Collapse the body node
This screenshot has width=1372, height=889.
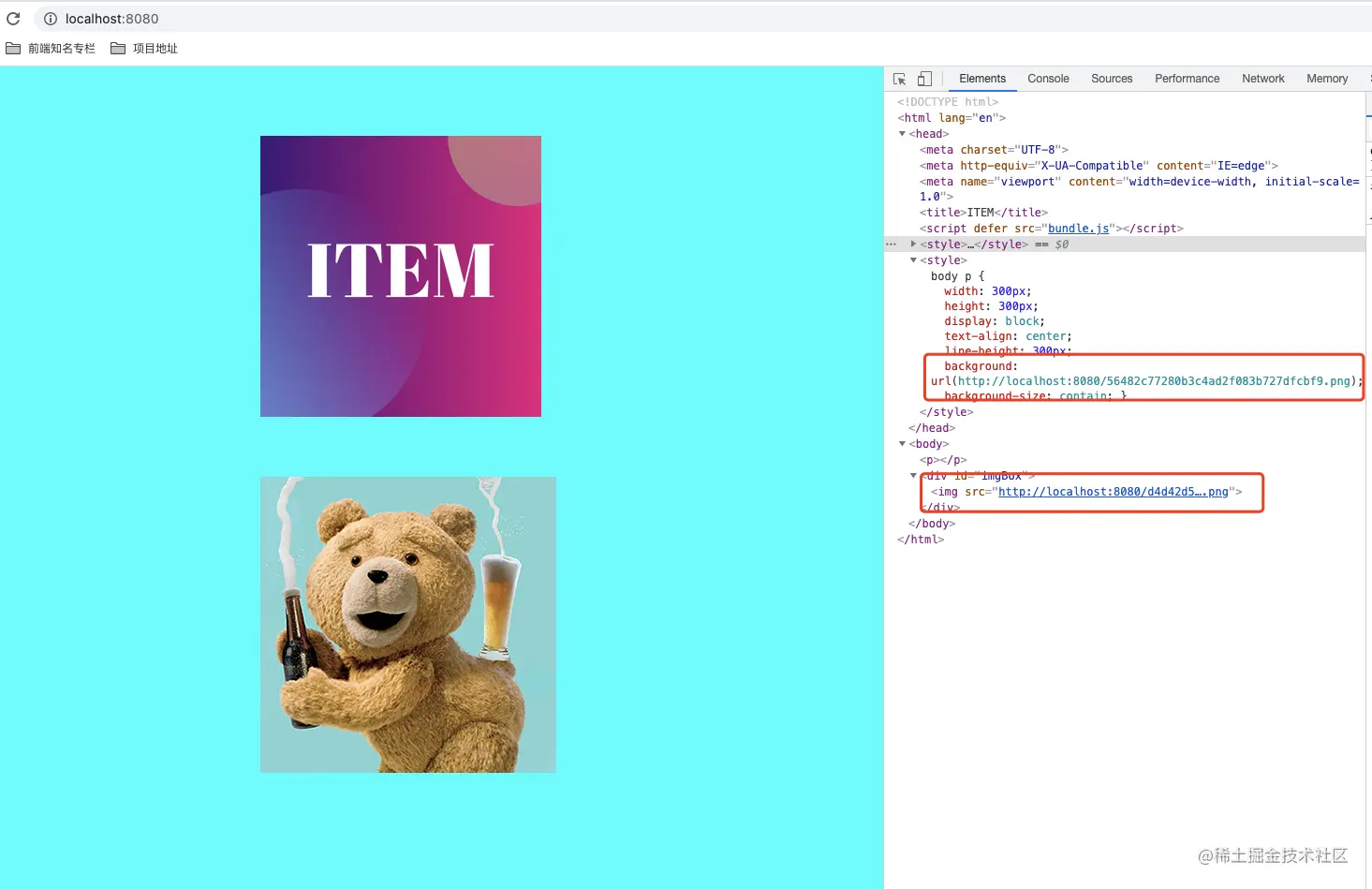(903, 444)
